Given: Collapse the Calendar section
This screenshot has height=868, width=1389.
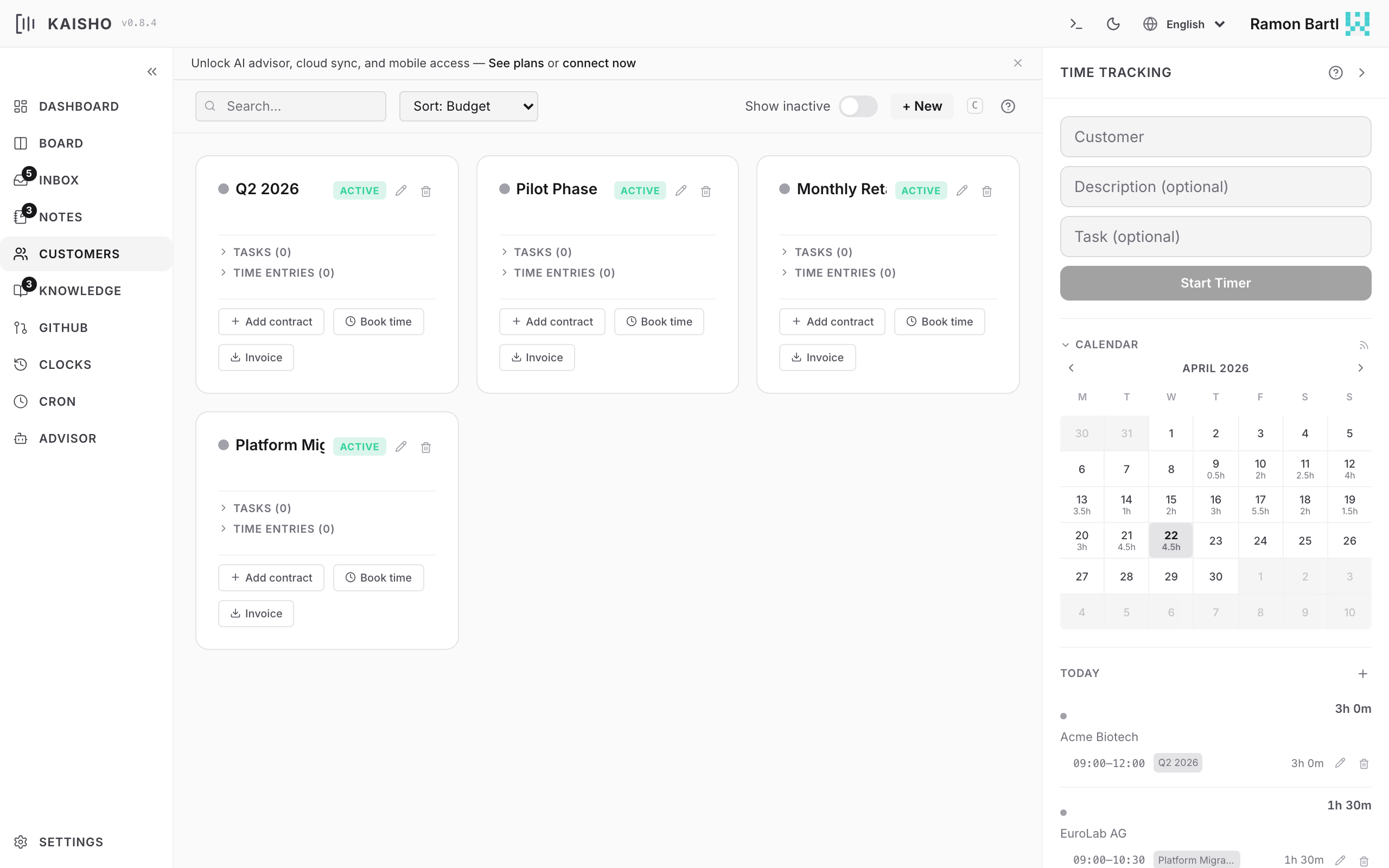Looking at the screenshot, I should coord(1066,344).
